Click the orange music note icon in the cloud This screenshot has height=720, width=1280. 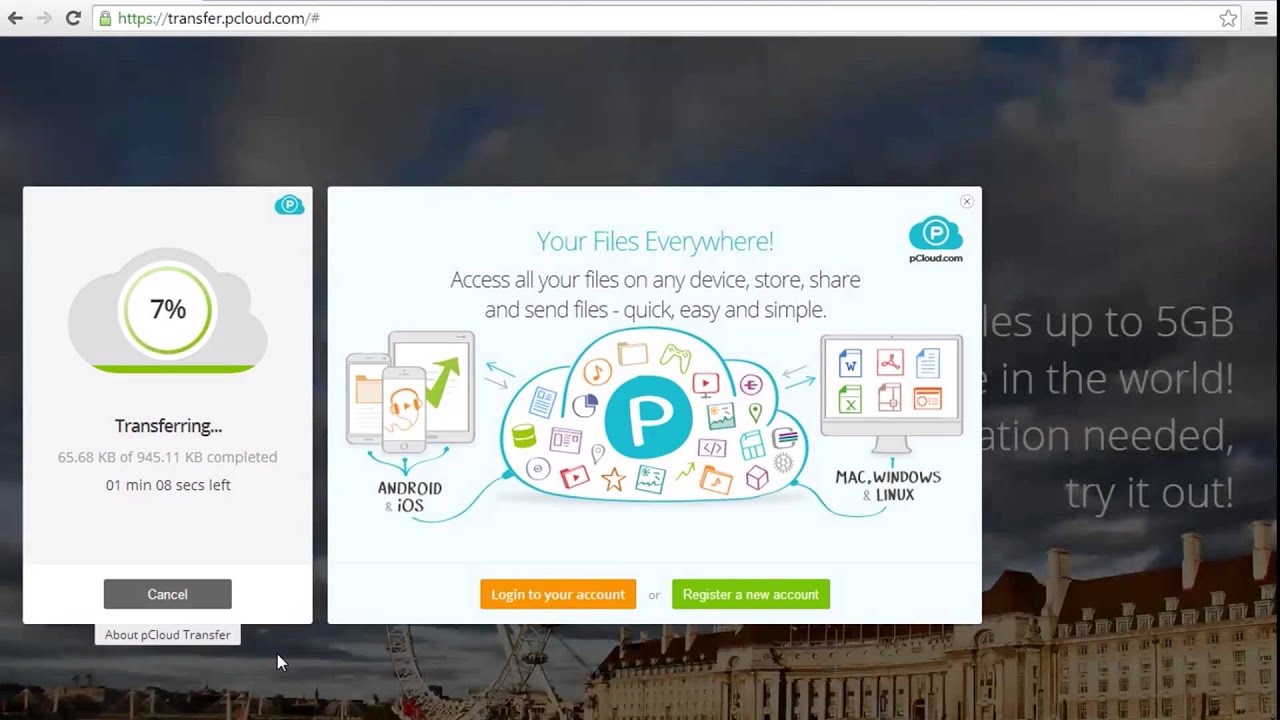pos(597,374)
